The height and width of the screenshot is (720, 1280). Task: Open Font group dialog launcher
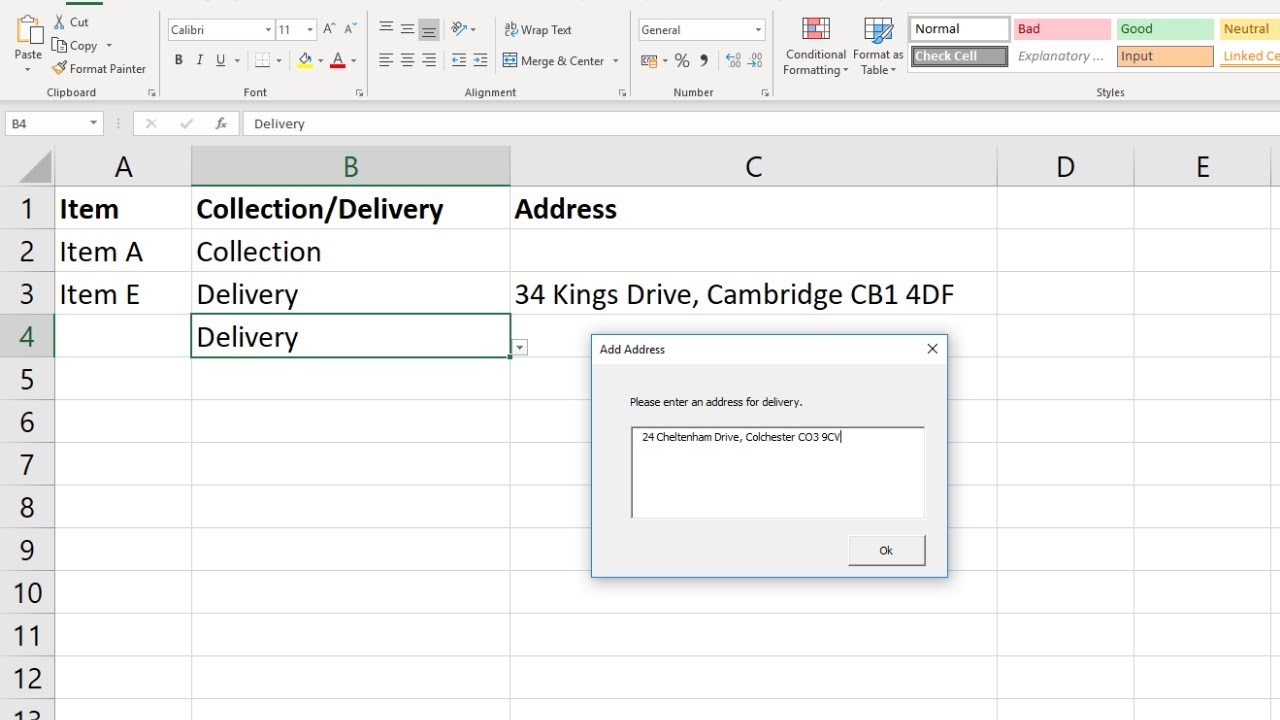pos(359,93)
